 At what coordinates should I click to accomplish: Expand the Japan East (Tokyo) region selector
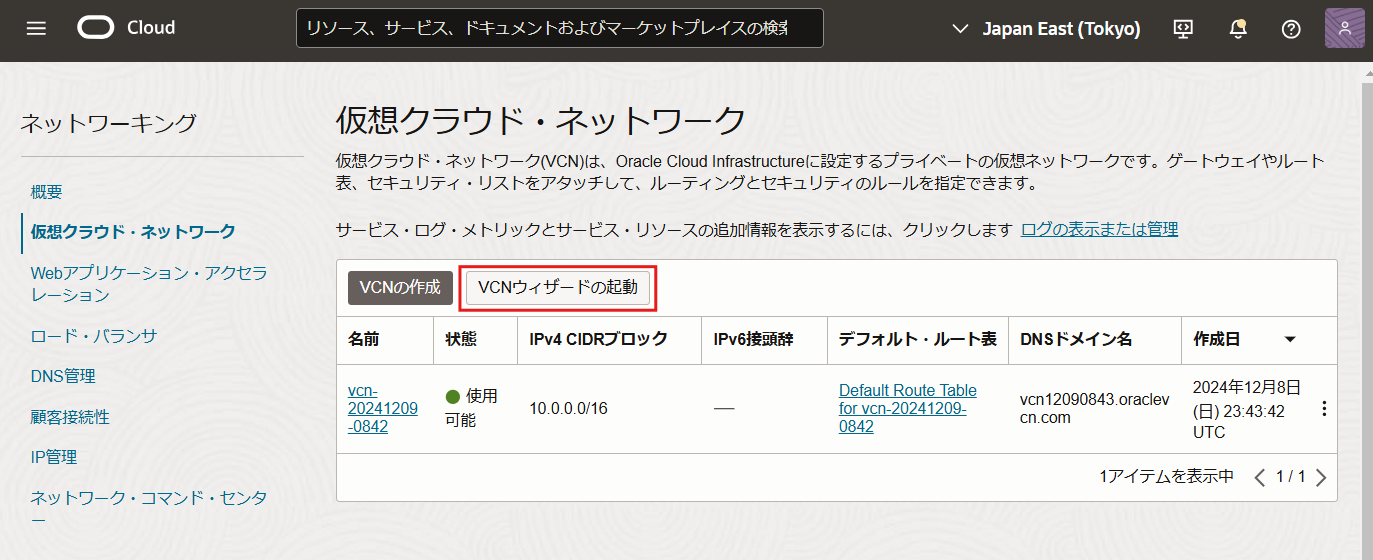coord(1046,29)
